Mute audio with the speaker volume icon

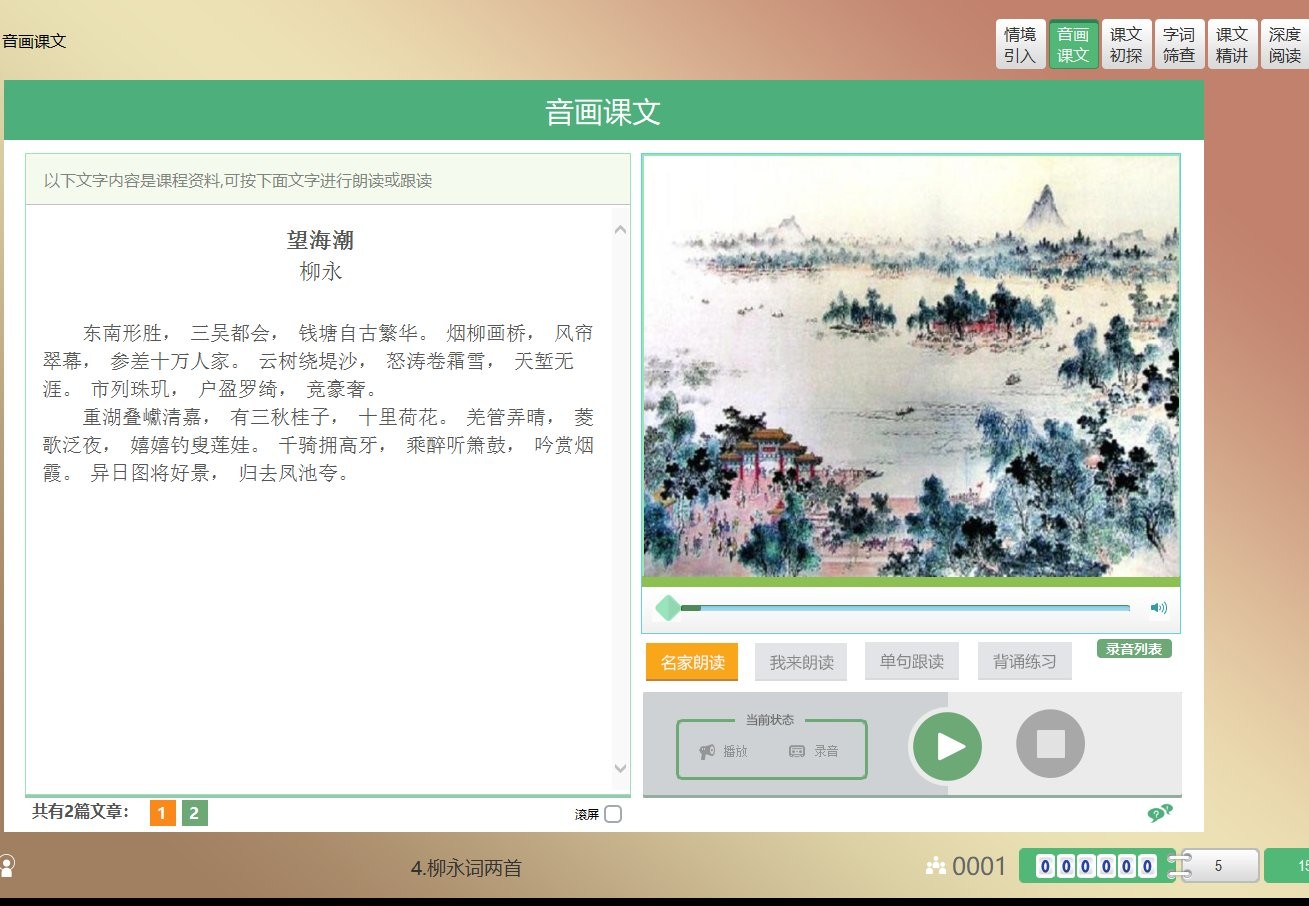(1159, 607)
